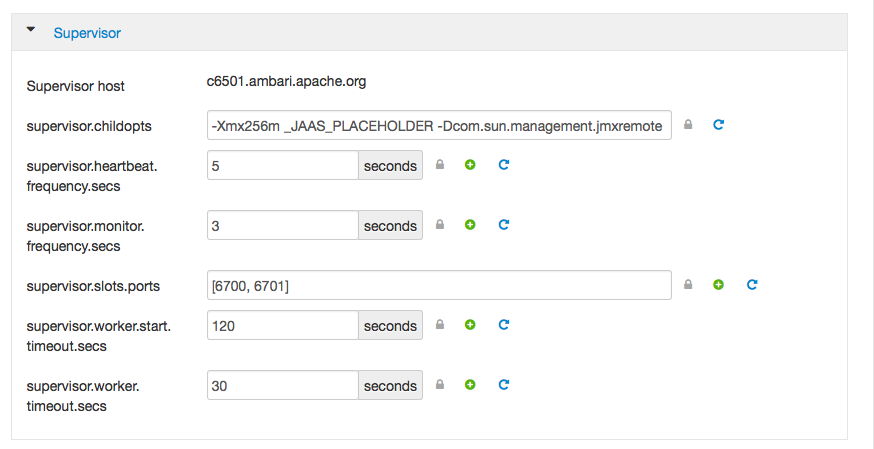874x449 pixels.
Task: Click lock icon for supervisor.heartbeat.frequency.secs
Action: (440, 164)
